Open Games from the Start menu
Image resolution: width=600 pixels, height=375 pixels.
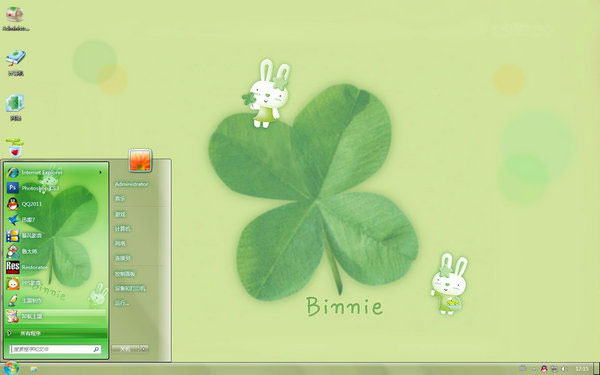click(x=121, y=214)
